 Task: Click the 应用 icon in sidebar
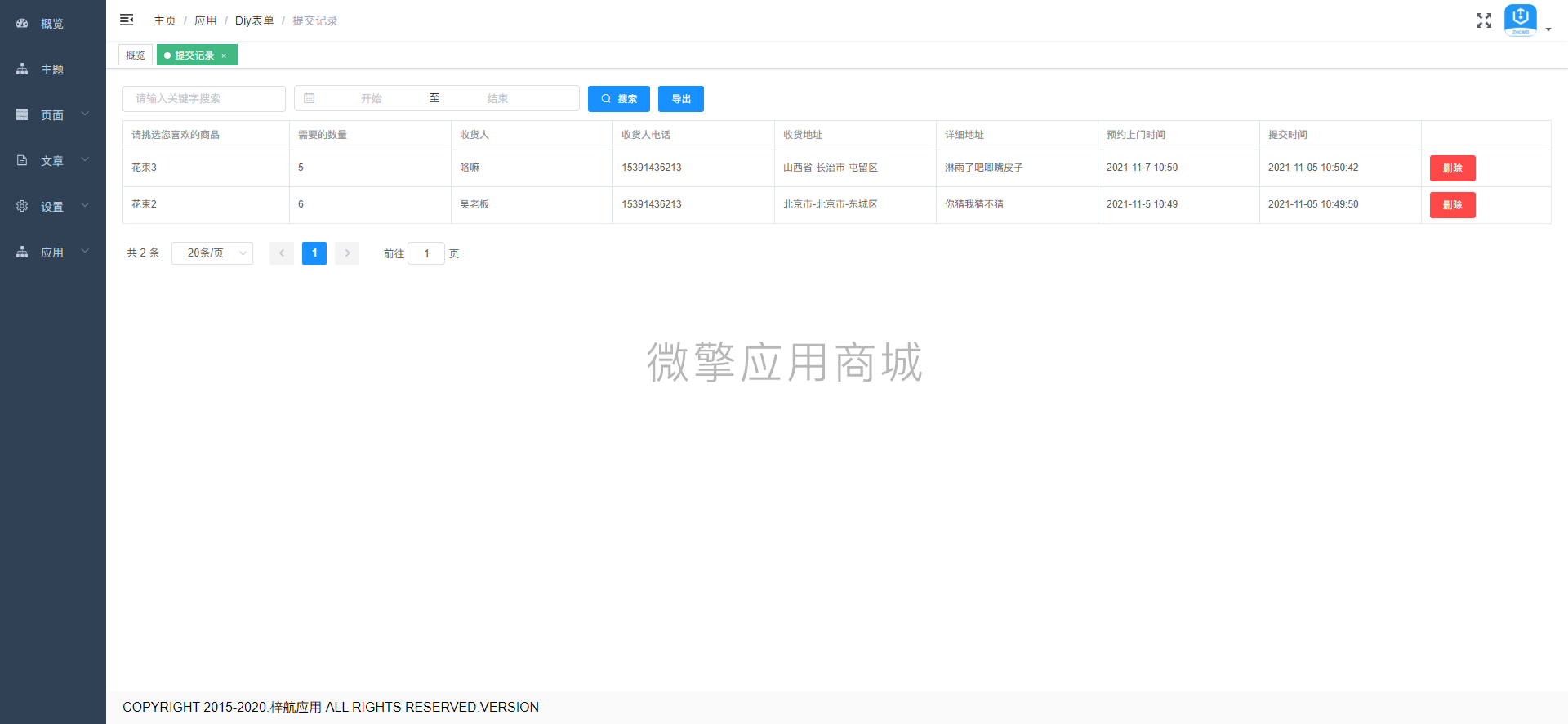click(x=22, y=253)
